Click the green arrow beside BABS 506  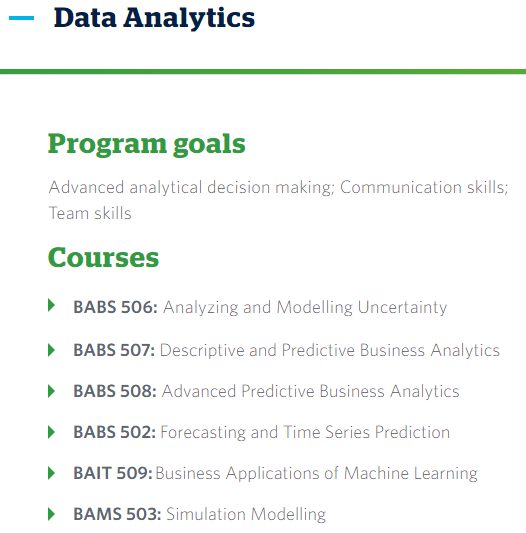point(51,305)
